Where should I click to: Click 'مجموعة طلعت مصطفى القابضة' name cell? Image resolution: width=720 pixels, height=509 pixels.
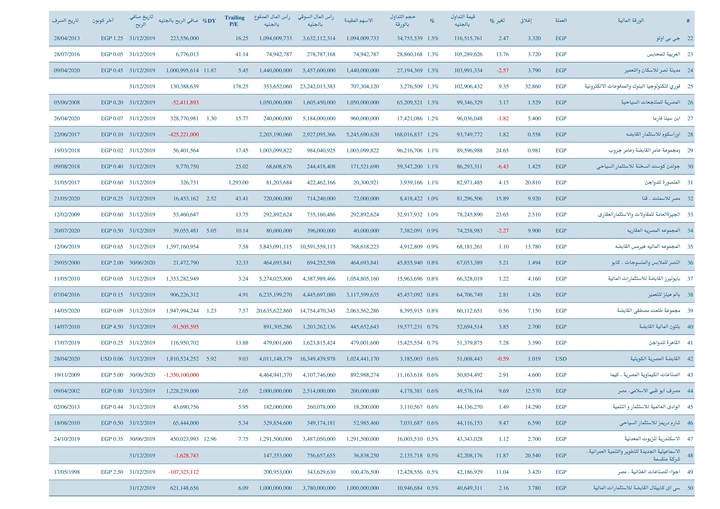pyautogui.click(x=648, y=311)
